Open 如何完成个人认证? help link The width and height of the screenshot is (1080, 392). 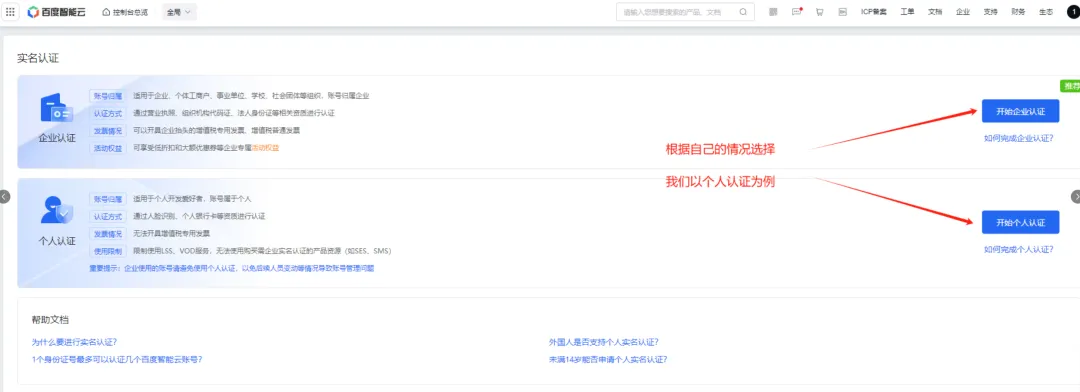[1019, 249]
